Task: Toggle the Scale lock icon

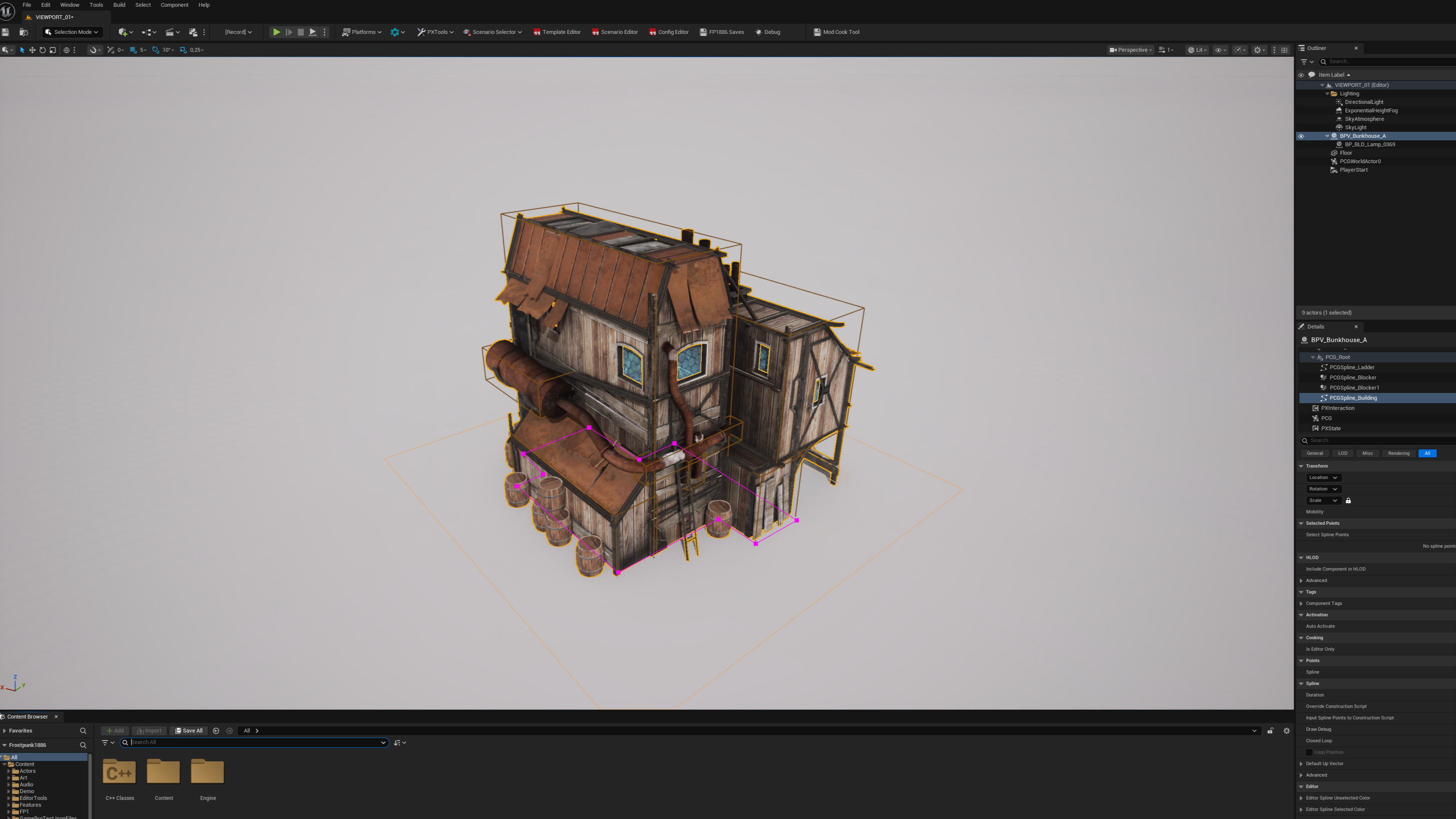Action: (x=1348, y=501)
